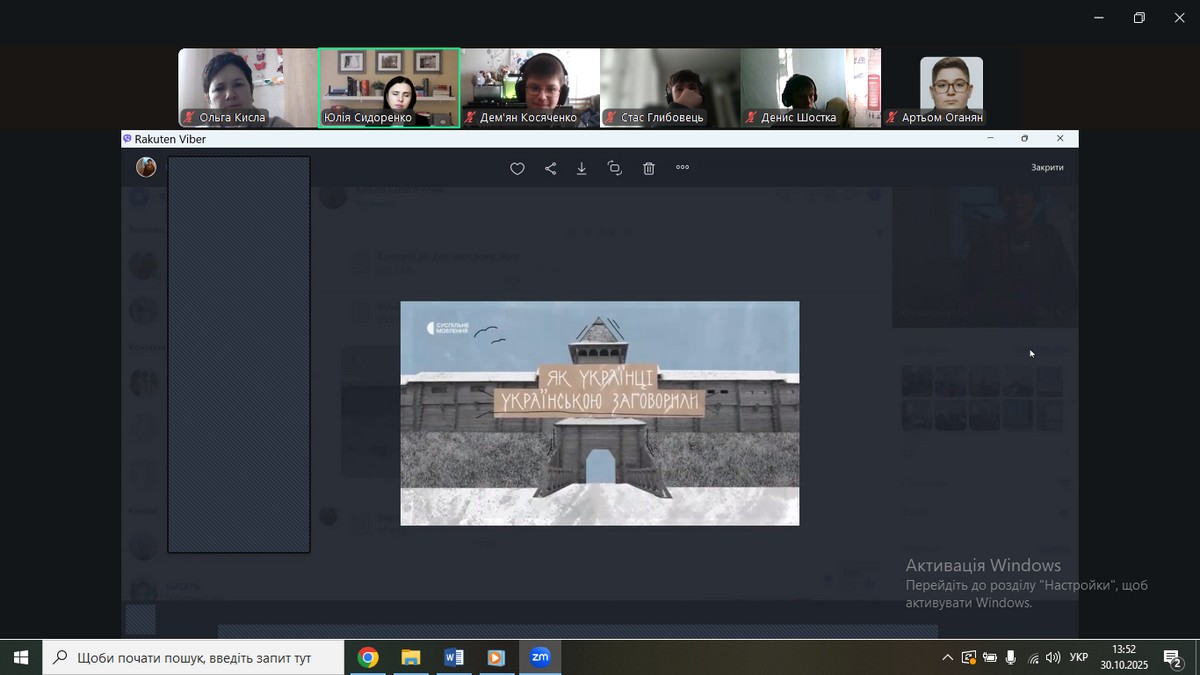Like the image with the heart icon
The height and width of the screenshot is (675, 1200).
coord(517,169)
